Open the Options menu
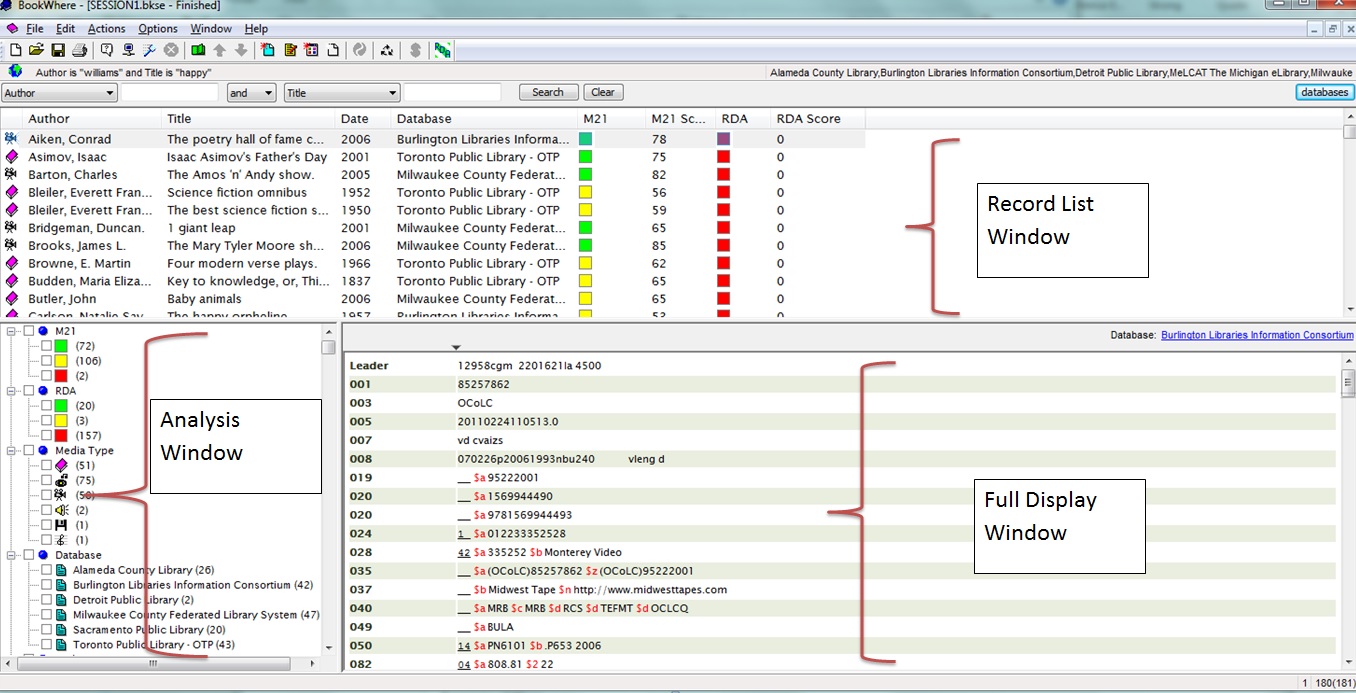This screenshot has height=693, width=1356. 158,29
